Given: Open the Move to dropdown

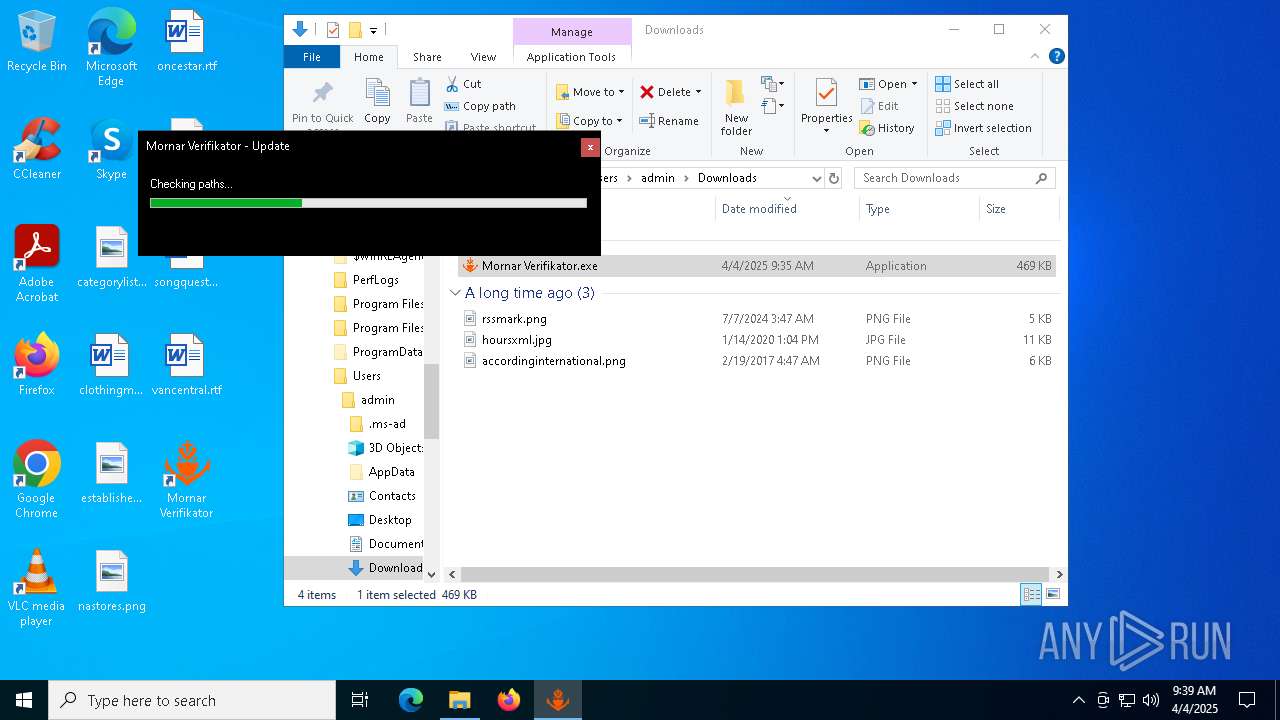Looking at the screenshot, I should click(590, 92).
